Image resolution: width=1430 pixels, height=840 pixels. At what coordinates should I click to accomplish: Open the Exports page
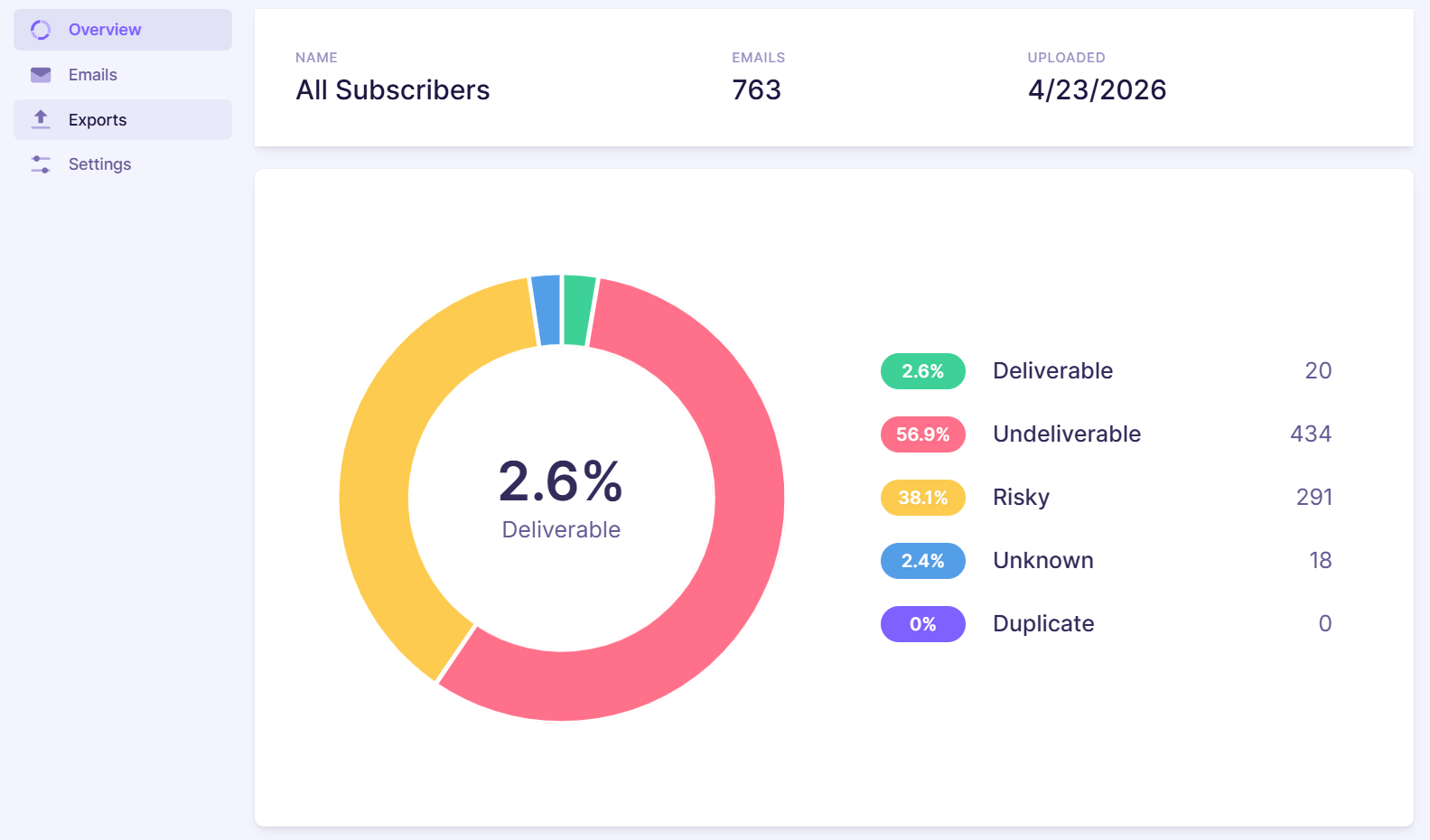coord(123,119)
